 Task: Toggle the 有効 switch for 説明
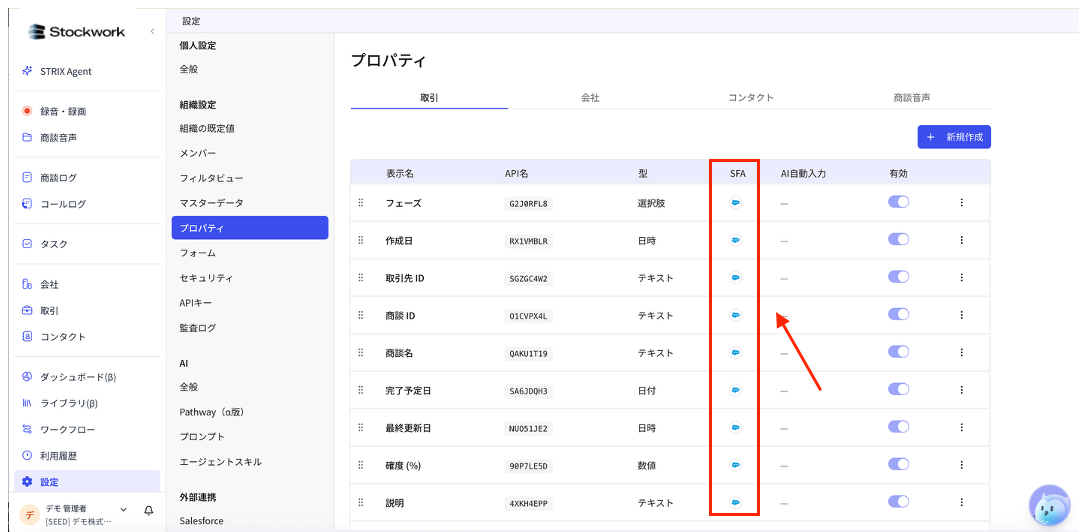point(898,502)
